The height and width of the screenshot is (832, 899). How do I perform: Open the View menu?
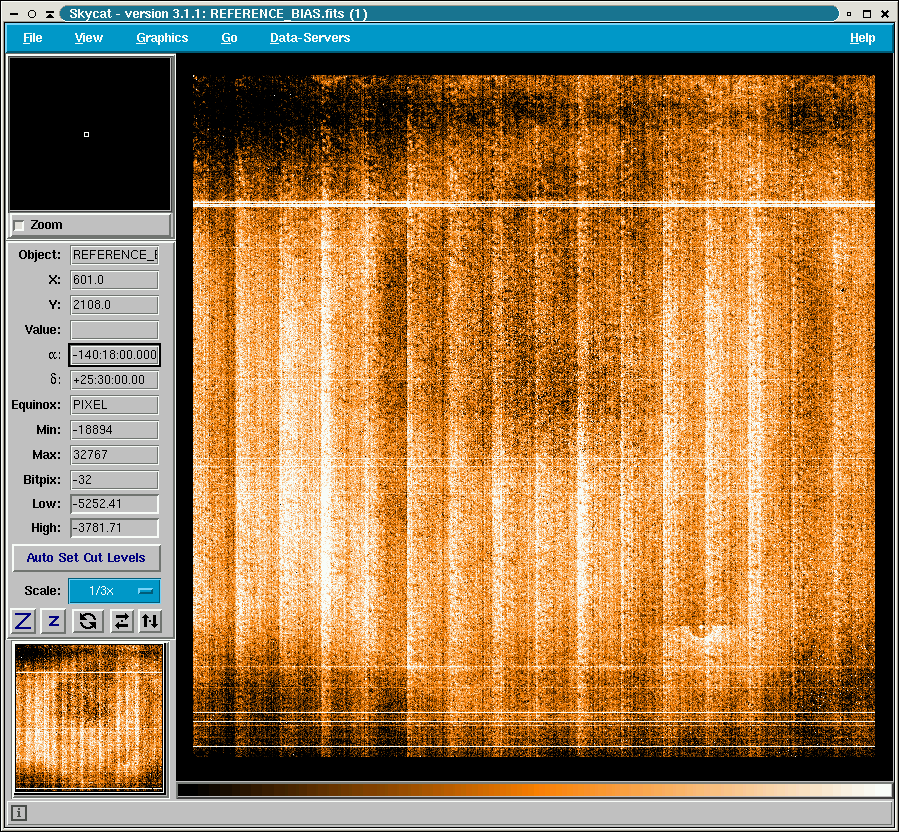click(x=89, y=38)
